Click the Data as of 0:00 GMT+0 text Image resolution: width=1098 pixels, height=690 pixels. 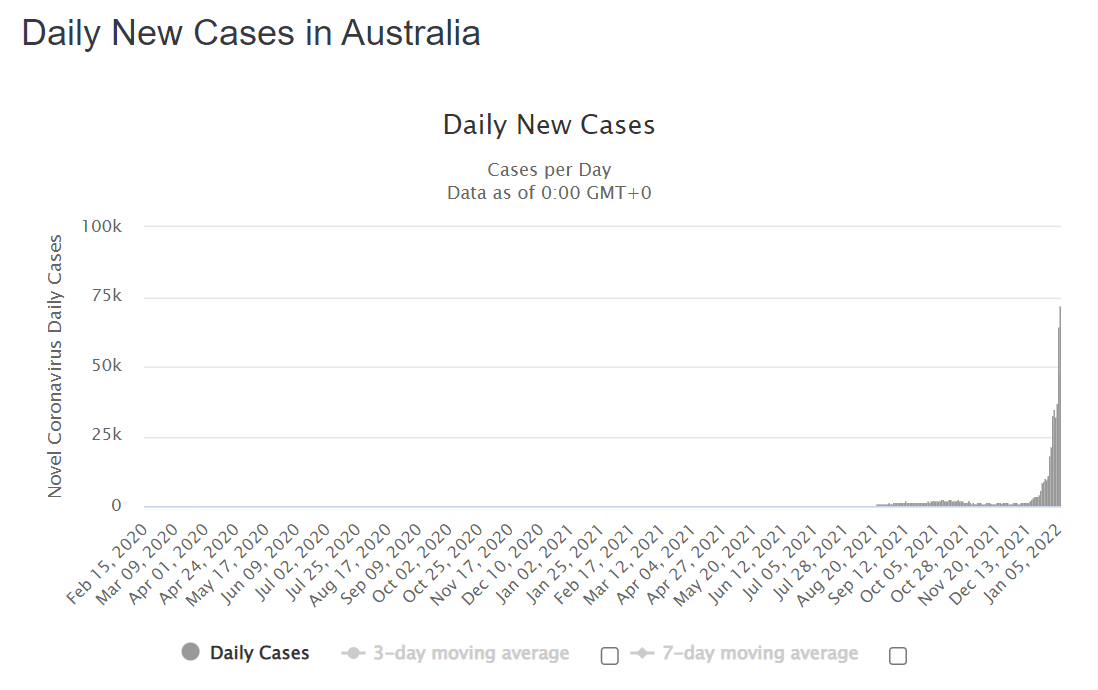coord(548,192)
